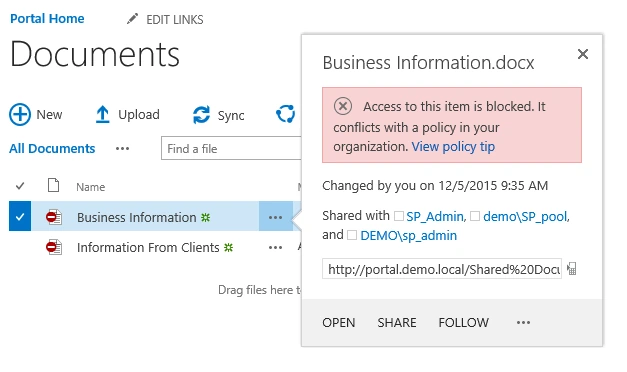Viewport: 627px width, 372px height.
Task: Close the Business Information.docx callout
Action: 583,54
